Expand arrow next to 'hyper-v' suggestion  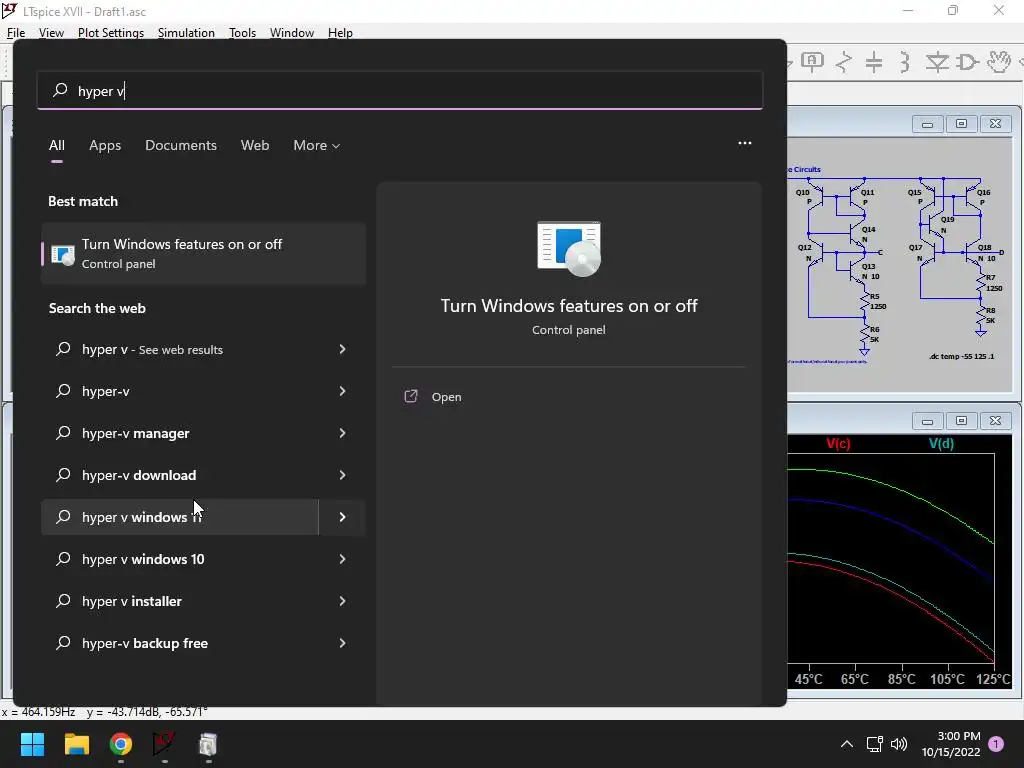pos(342,391)
